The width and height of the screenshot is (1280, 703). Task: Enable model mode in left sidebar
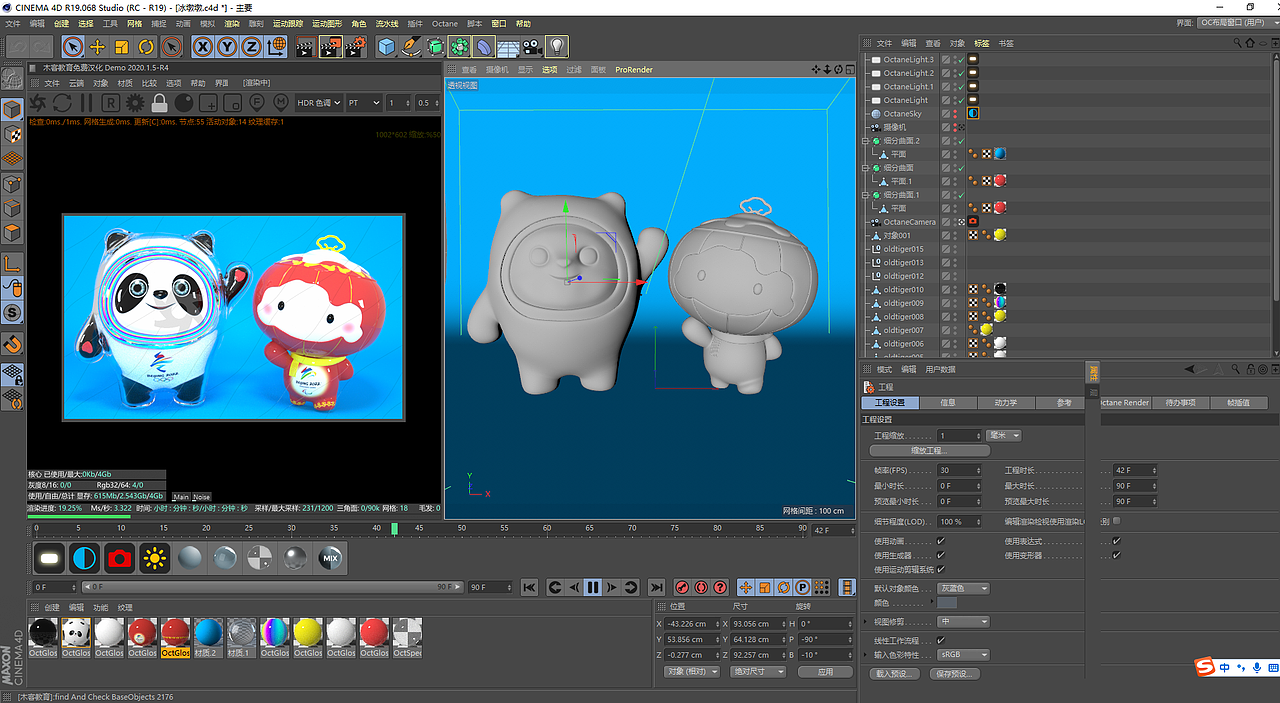tap(12, 109)
